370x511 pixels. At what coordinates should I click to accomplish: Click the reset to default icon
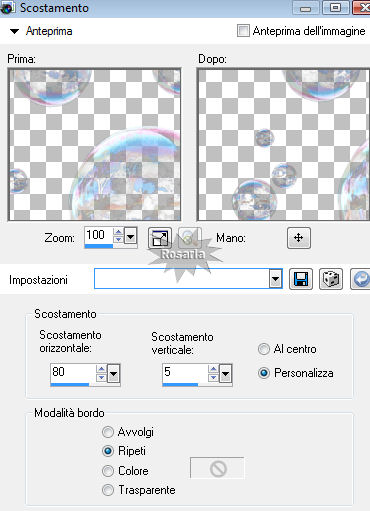(x=361, y=279)
